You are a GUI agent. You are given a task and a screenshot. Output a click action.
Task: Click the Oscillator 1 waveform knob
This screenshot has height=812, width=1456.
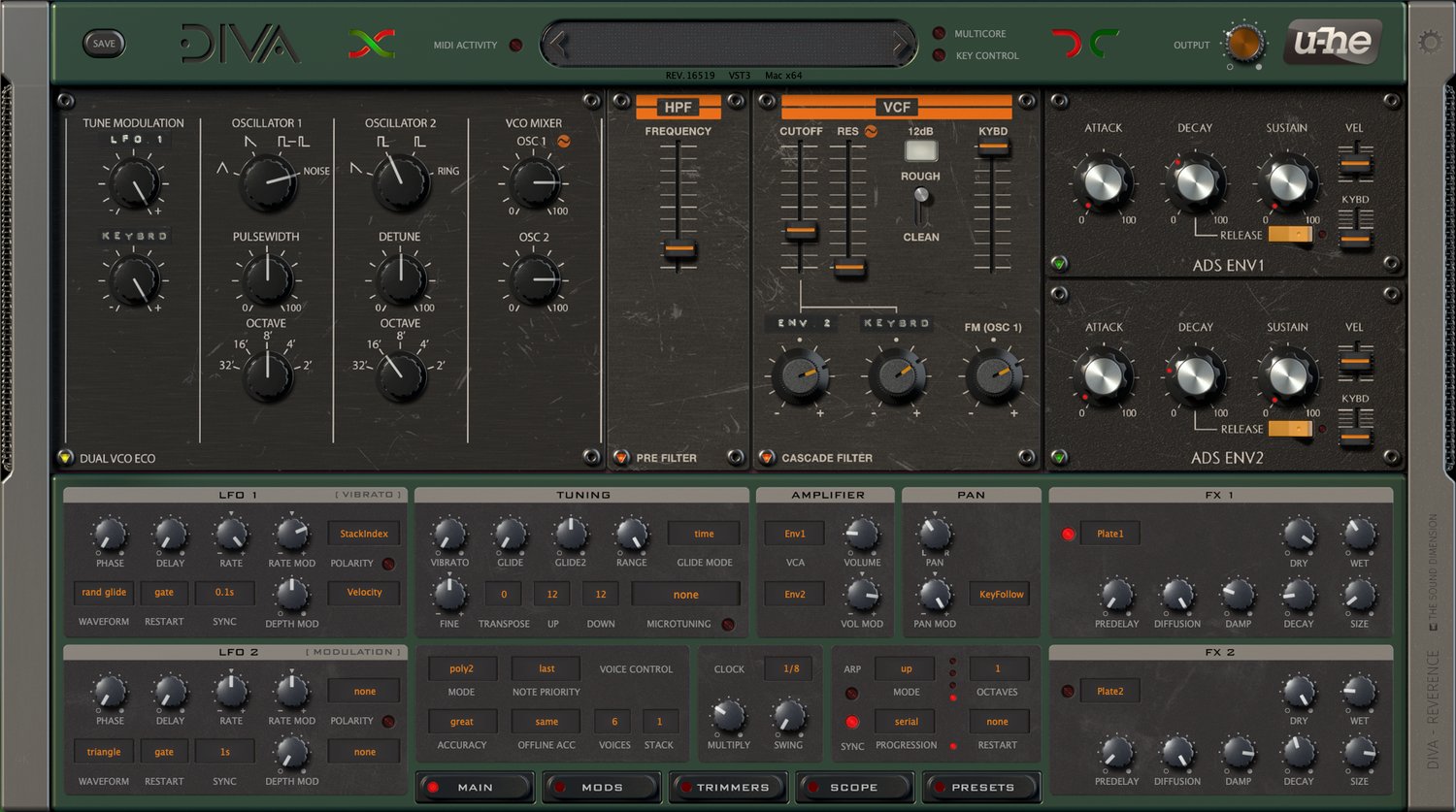(x=269, y=183)
